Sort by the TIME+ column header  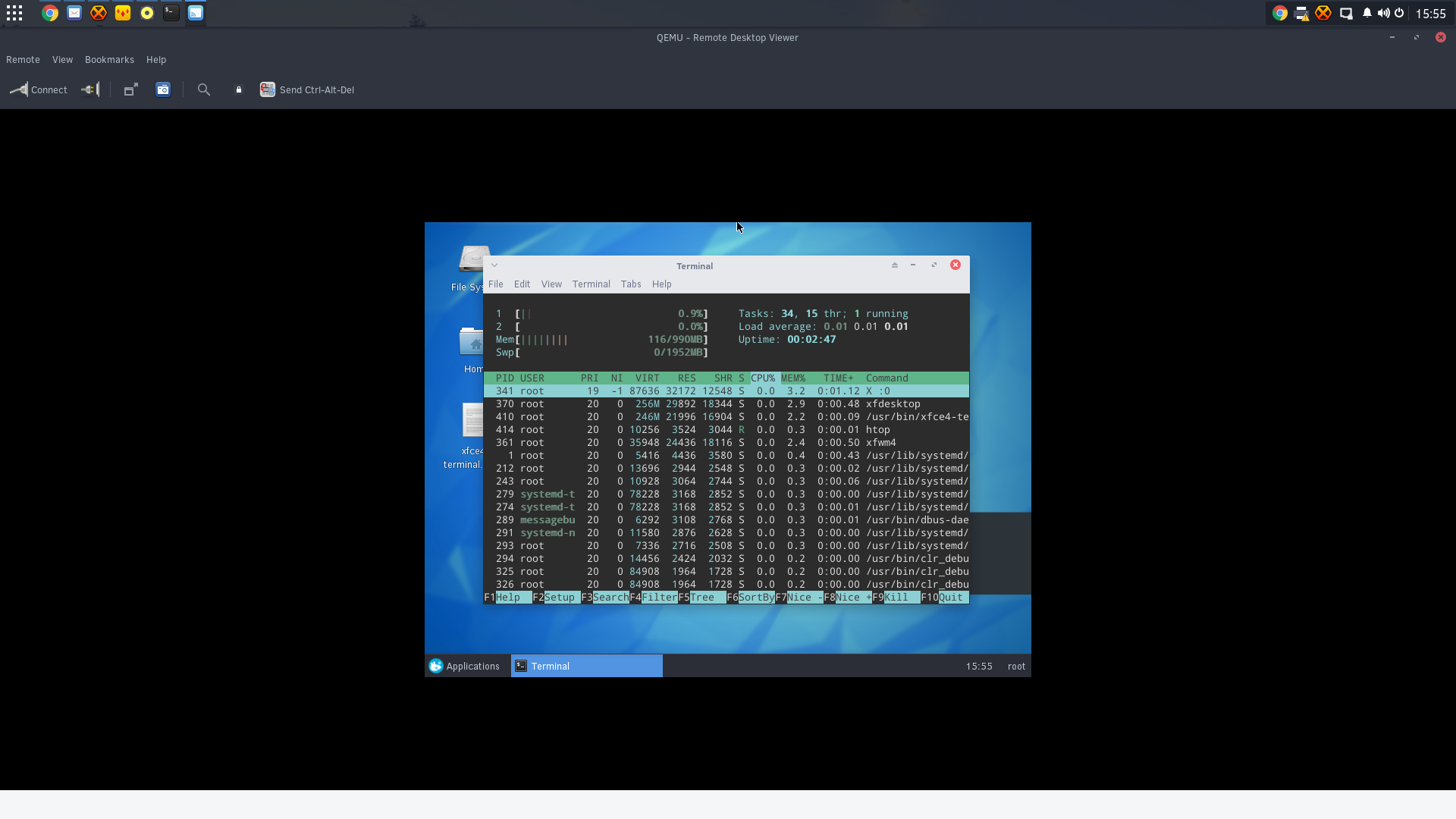tap(839, 378)
